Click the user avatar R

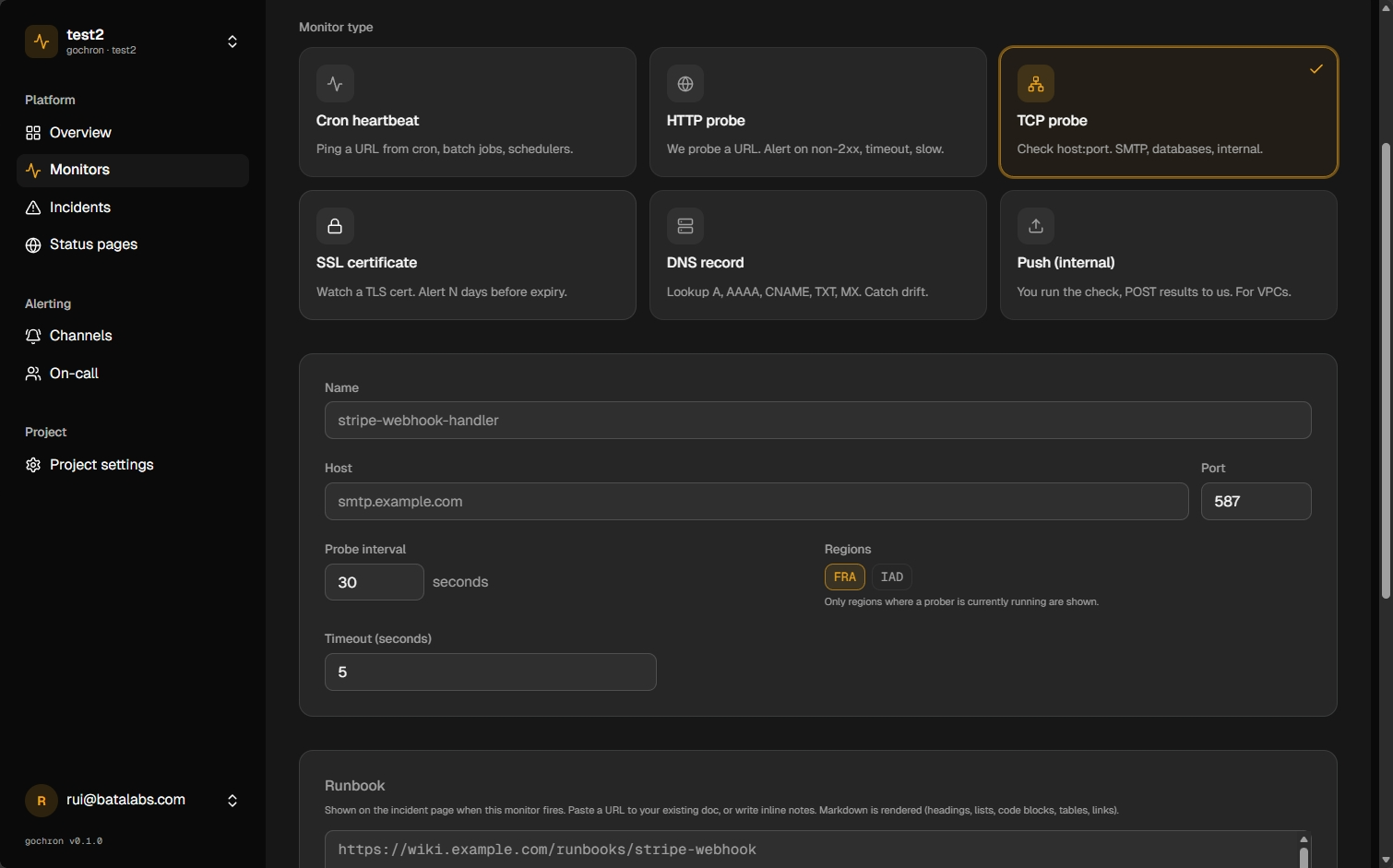[x=42, y=801]
